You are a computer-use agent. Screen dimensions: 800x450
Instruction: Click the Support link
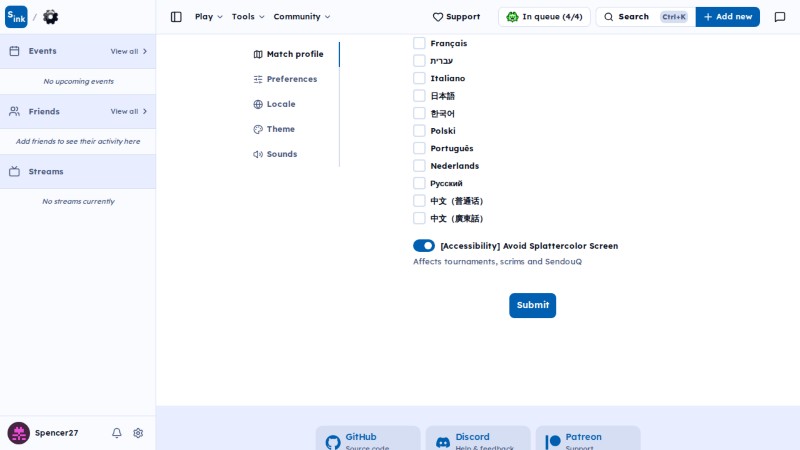tap(456, 17)
